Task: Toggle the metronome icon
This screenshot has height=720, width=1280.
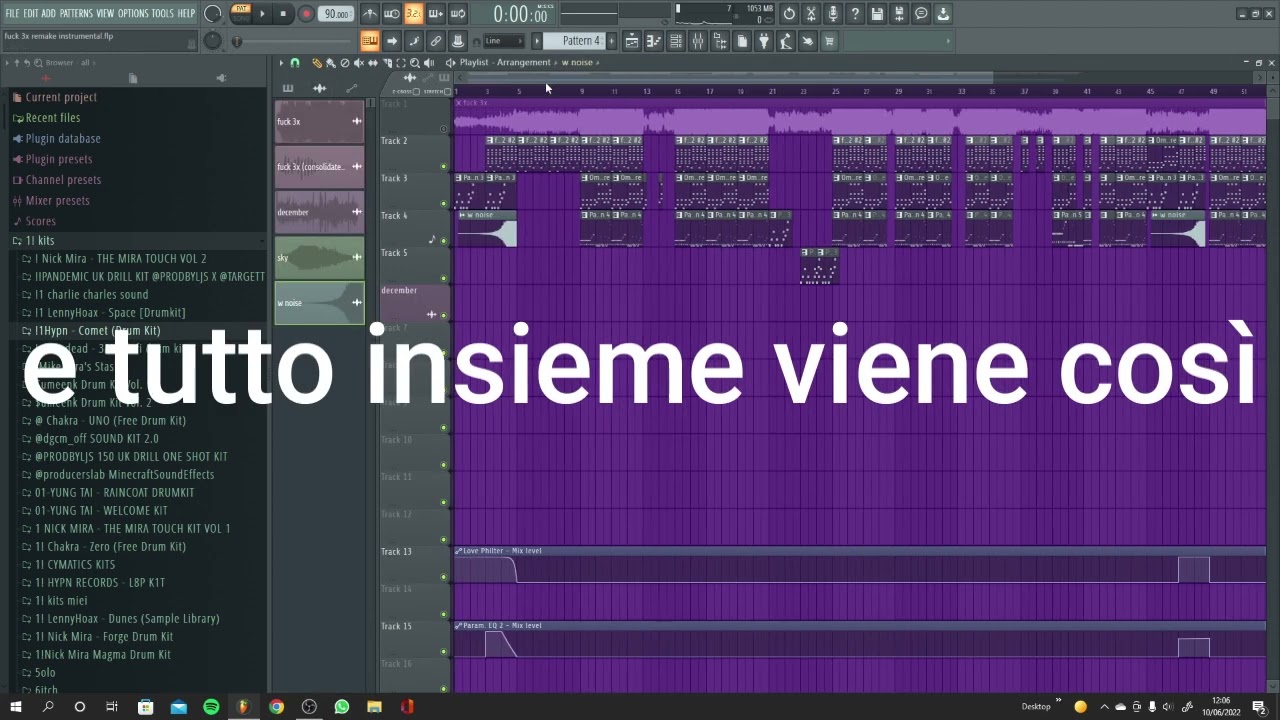Action: pos(369,14)
